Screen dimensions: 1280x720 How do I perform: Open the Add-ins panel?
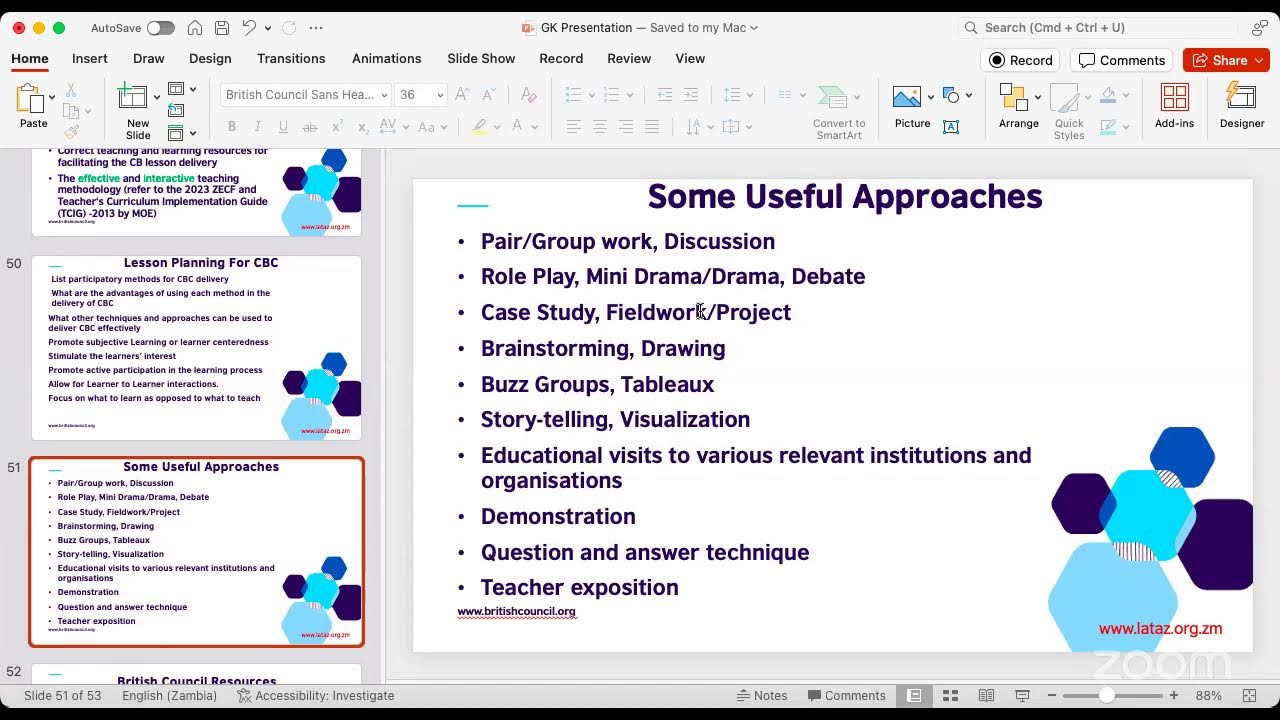tap(1174, 107)
